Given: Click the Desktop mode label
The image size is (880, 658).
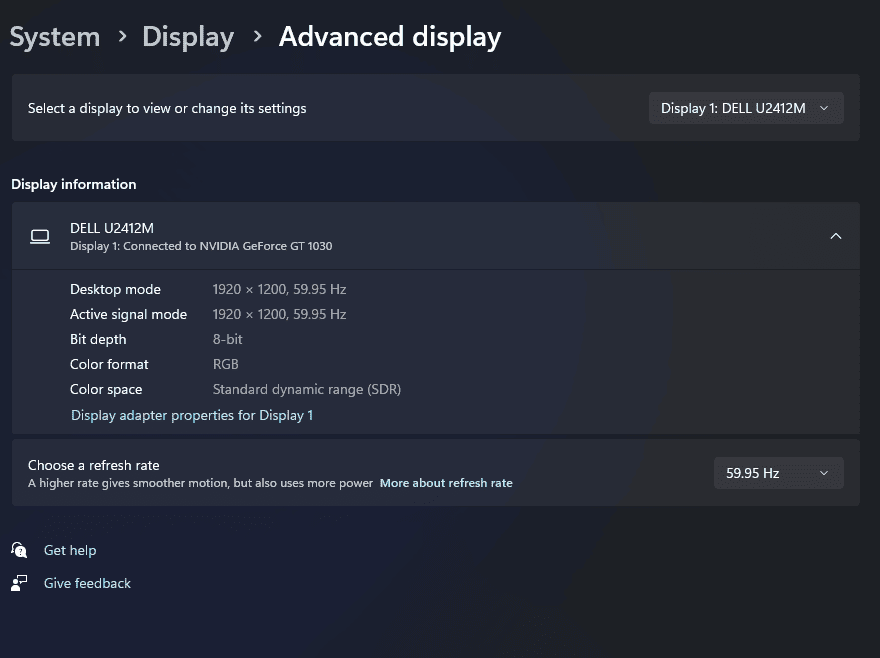Looking at the screenshot, I should [x=115, y=289].
